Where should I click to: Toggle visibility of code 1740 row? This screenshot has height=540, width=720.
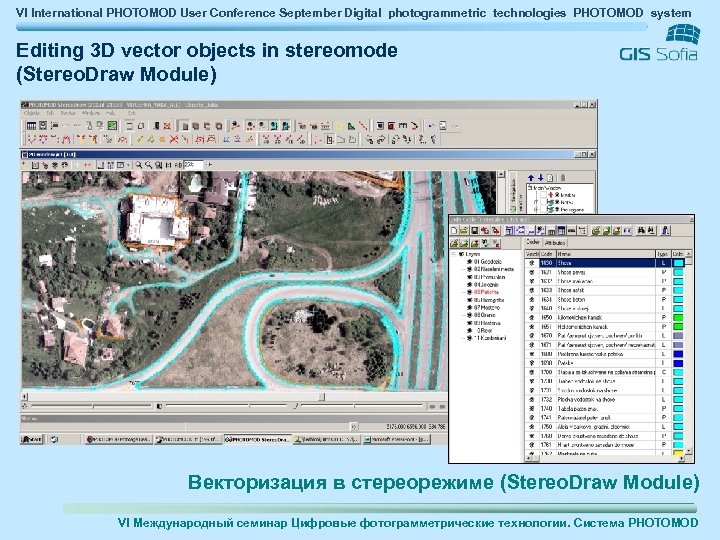(x=532, y=408)
